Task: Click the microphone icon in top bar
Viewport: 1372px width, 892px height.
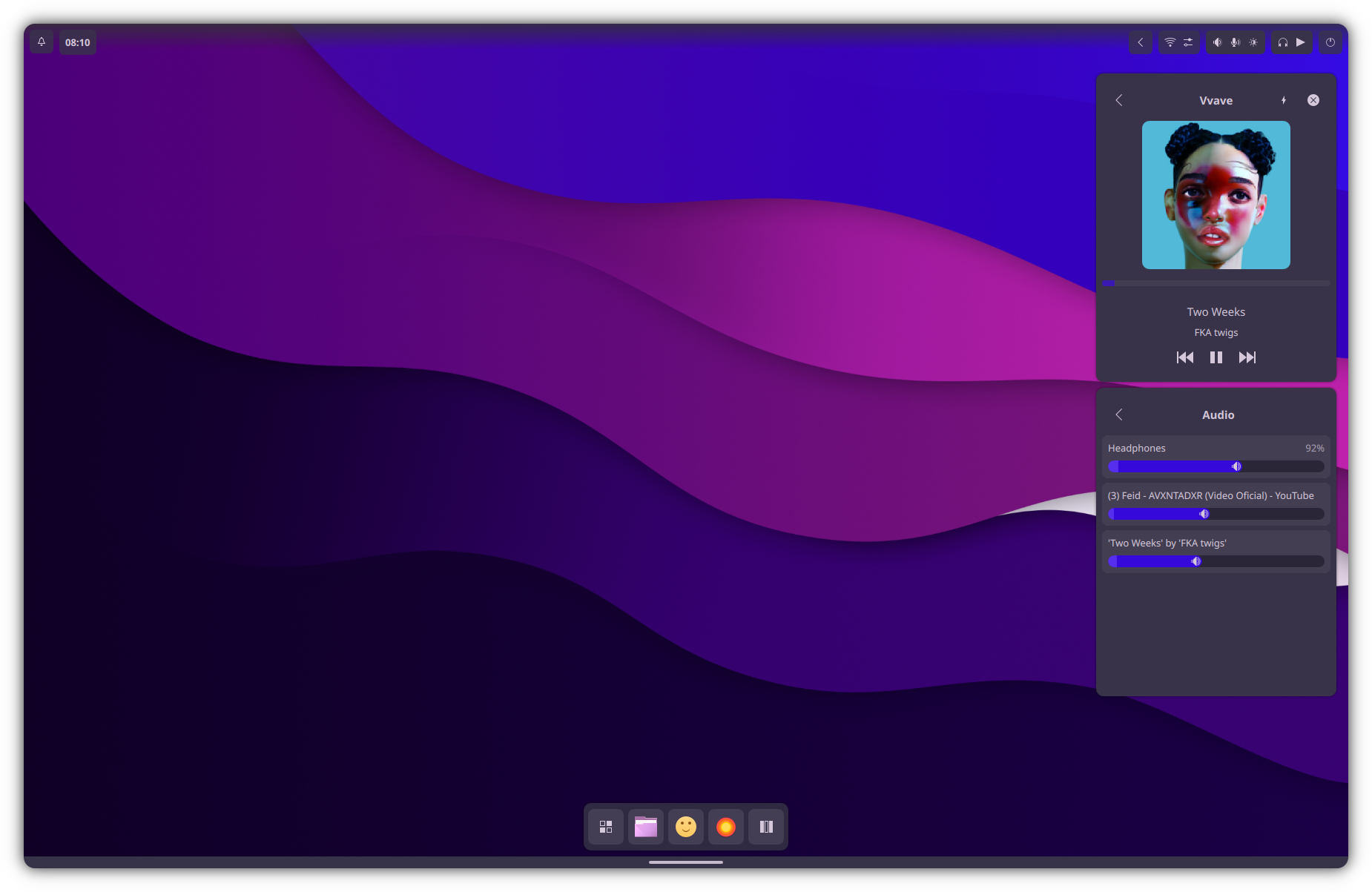Action: [x=1235, y=42]
